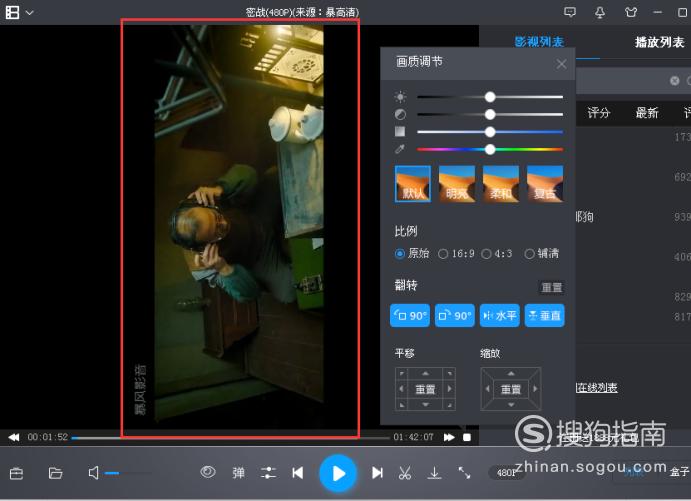Reset zoom with 缩放 重置 button

click(x=511, y=389)
